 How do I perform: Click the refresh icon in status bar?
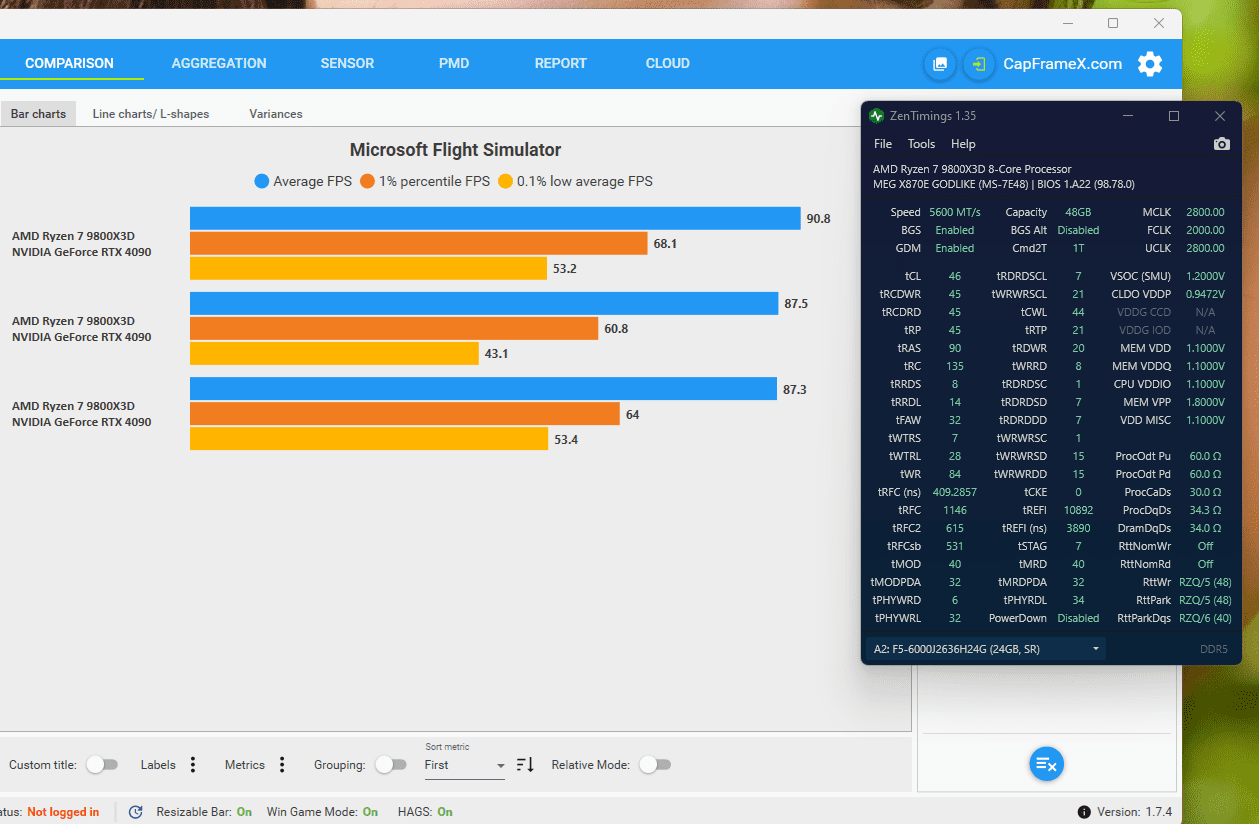[136, 812]
